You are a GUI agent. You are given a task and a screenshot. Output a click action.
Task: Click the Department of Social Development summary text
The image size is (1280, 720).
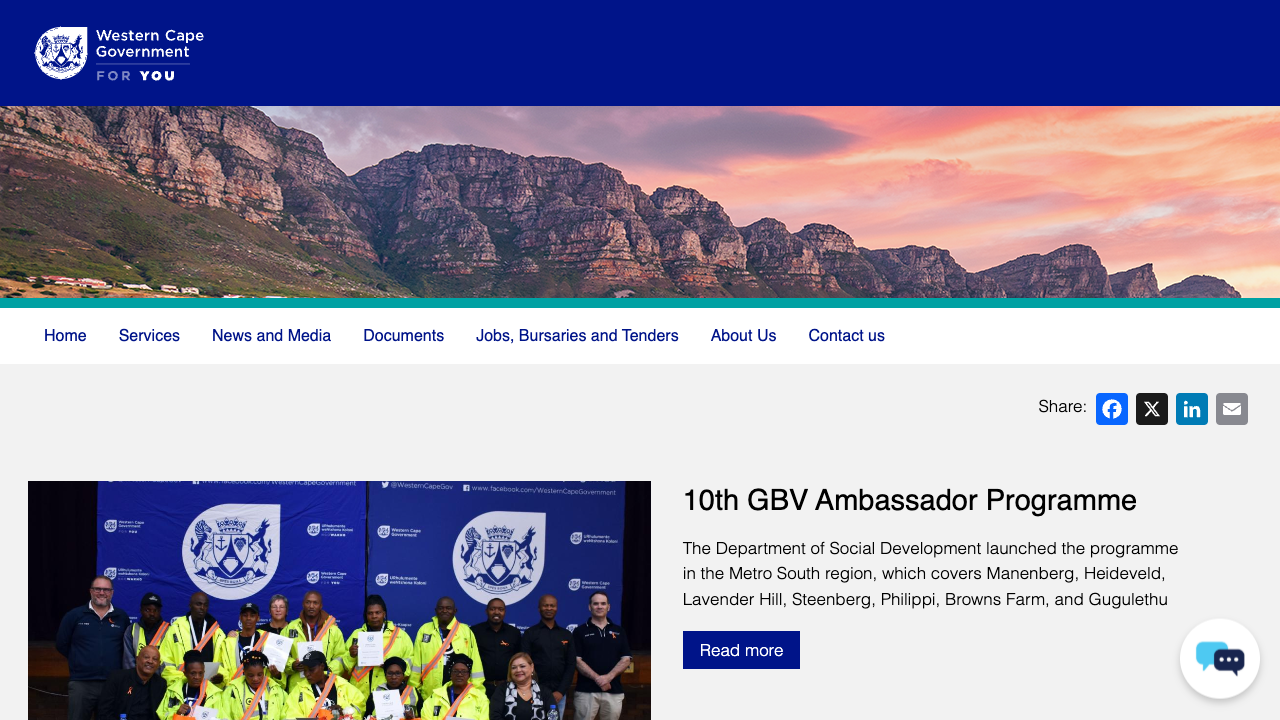click(x=930, y=574)
